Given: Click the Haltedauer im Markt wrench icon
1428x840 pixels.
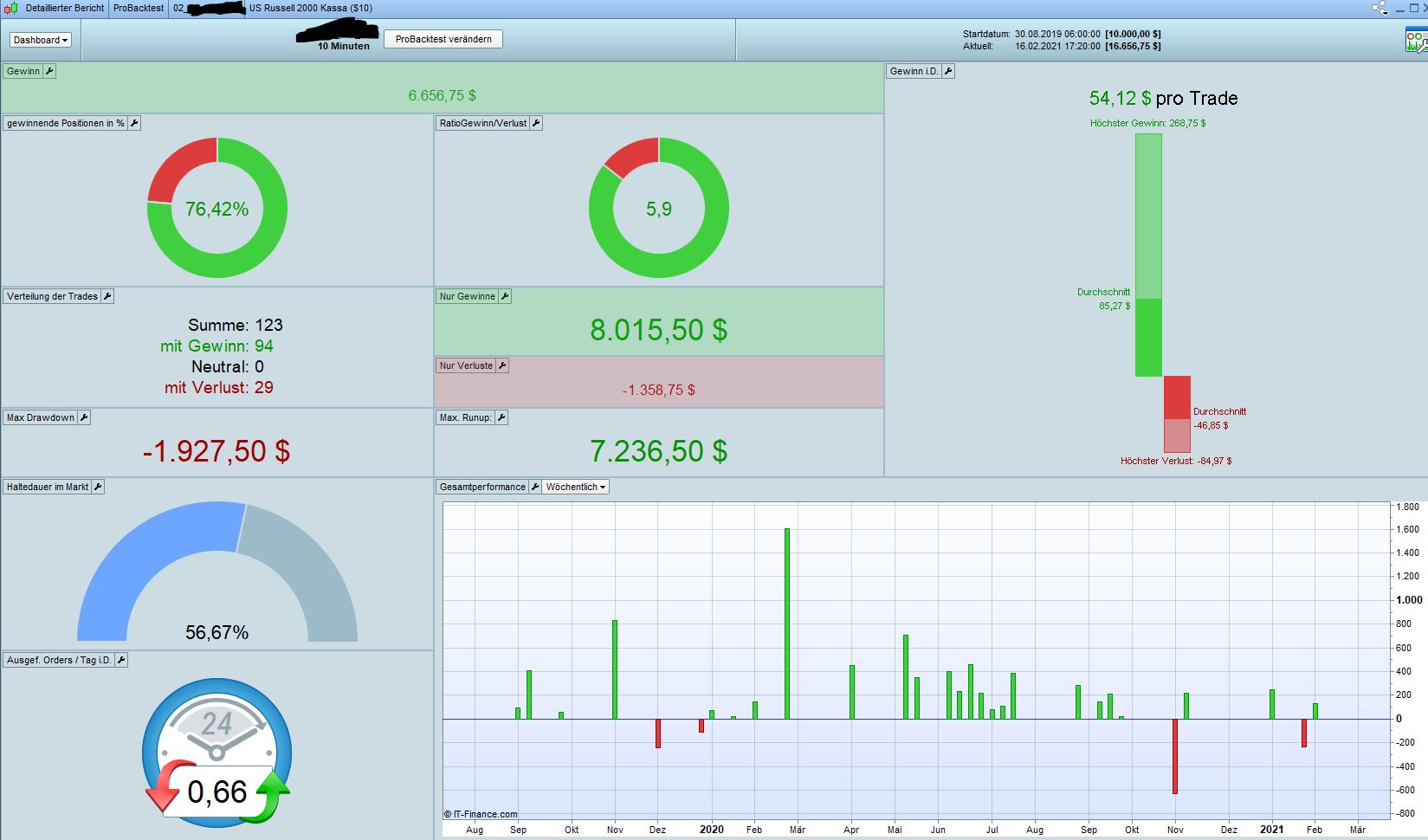Looking at the screenshot, I should (x=98, y=487).
